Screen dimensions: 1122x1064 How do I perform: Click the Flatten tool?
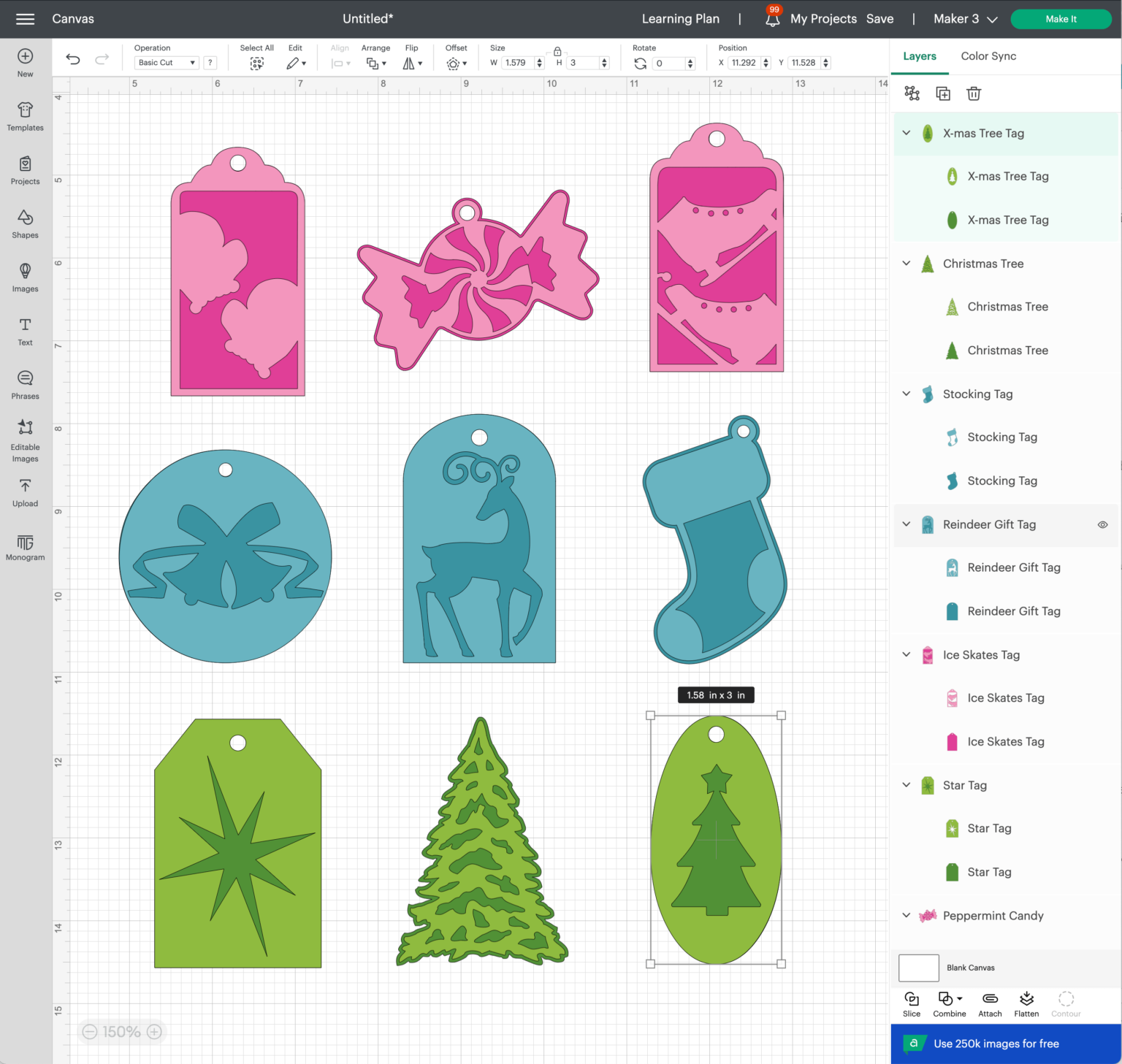1026,1002
